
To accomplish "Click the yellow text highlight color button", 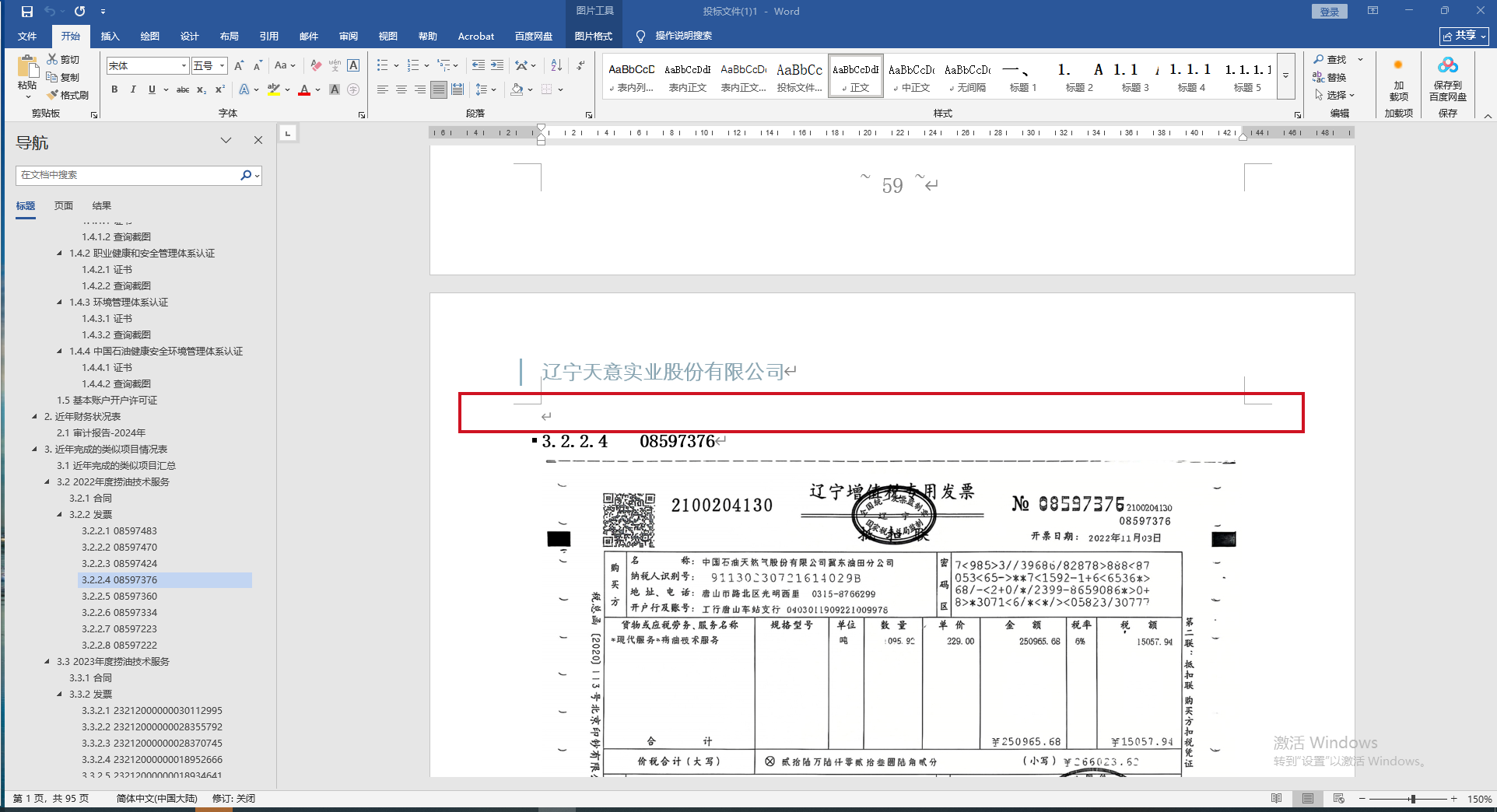I will pos(273,90).
